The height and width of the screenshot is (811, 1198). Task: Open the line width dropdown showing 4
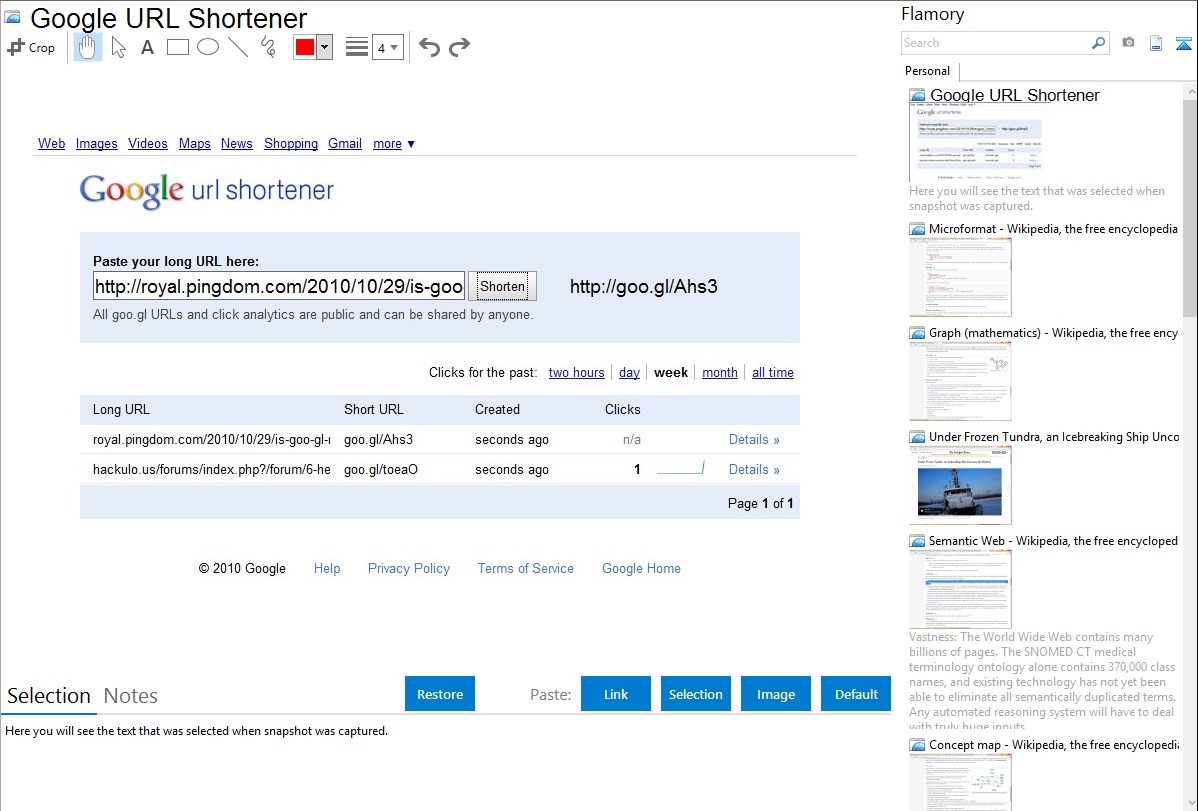tap(388, 48)
